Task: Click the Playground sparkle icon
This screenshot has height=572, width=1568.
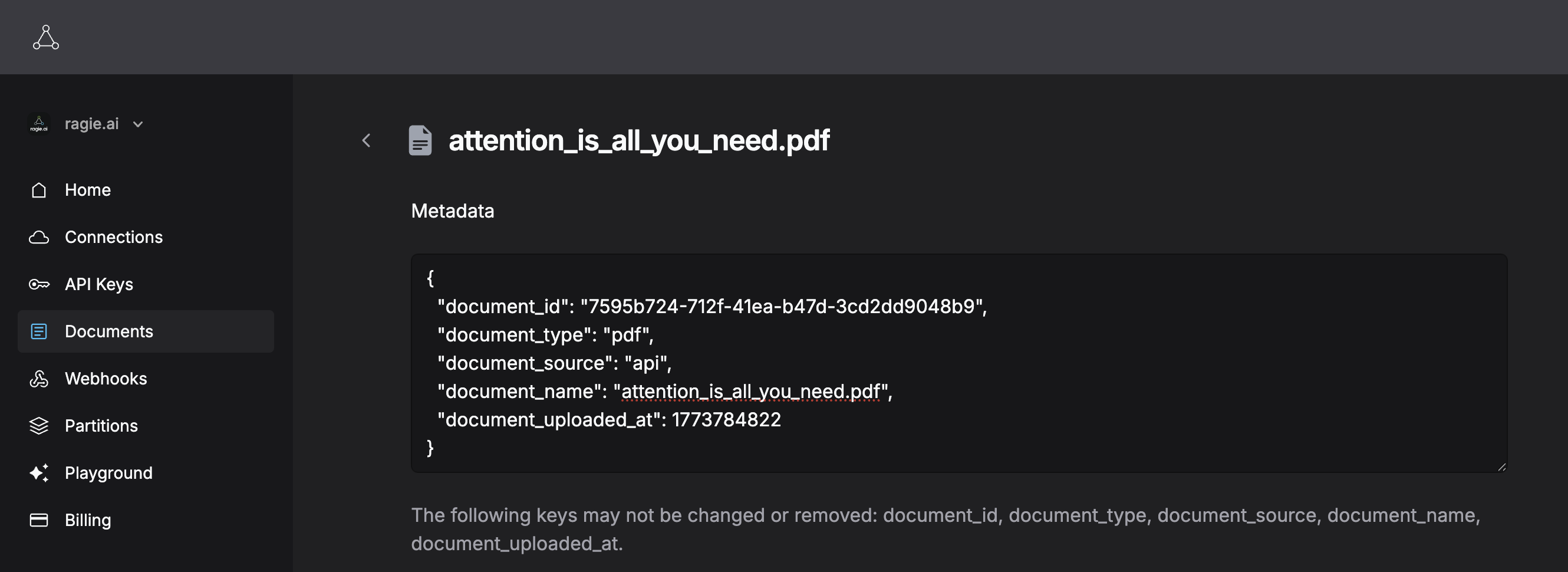Action: click(39, 473)
